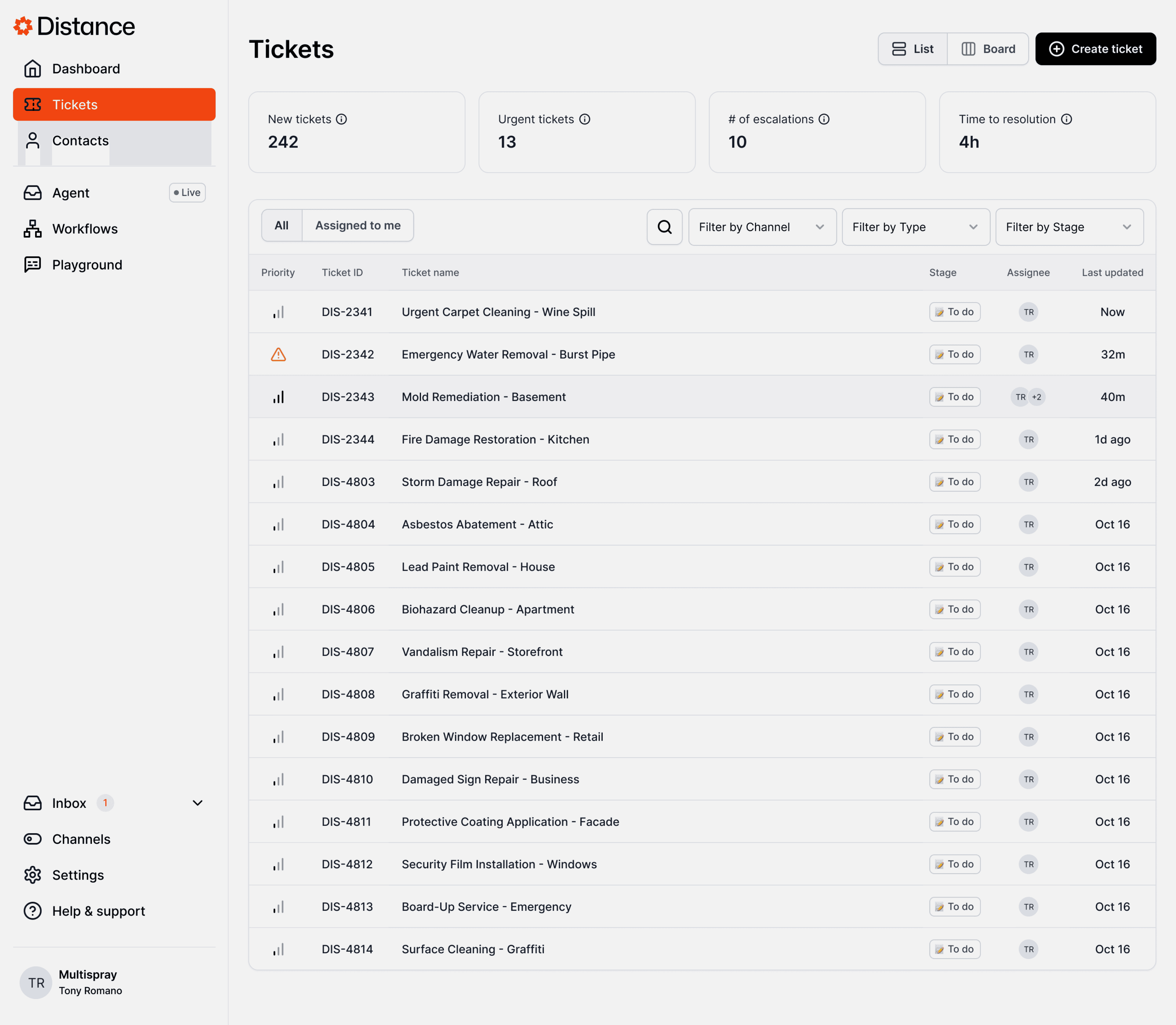Click the info icon by # of escalations
This screenshot has width=1176, height=1025.
pyautogui.click(x=824, y=119)
